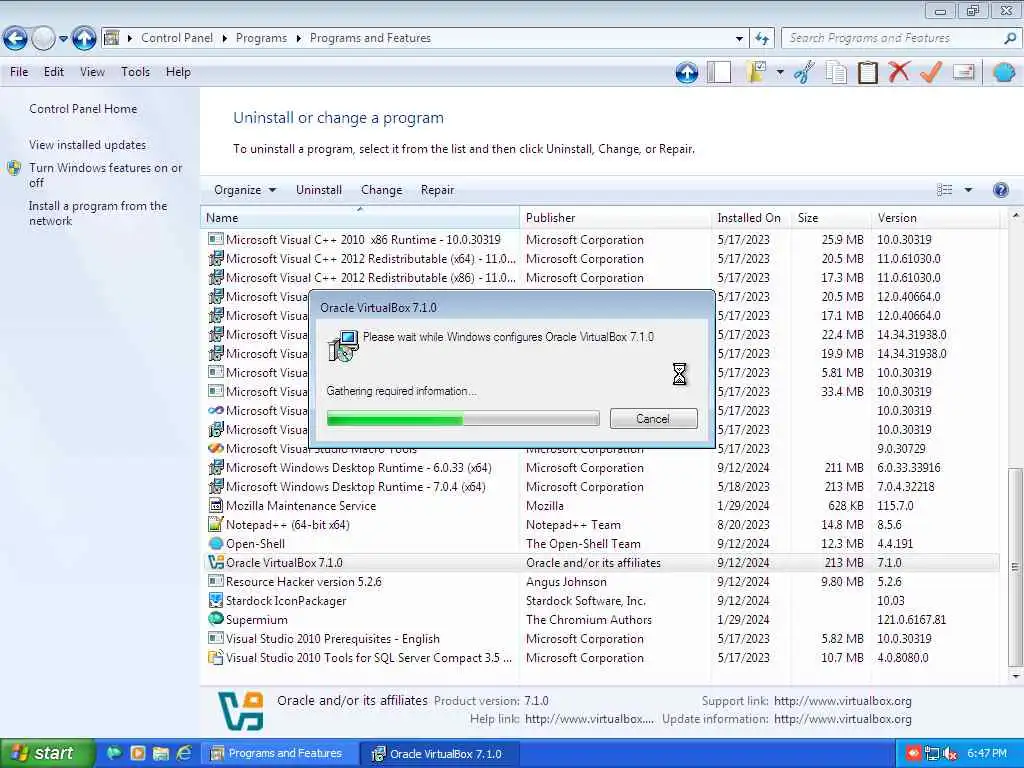
Task: Click the toolbar Up arrow icon
Action: [x=686, y=72]
